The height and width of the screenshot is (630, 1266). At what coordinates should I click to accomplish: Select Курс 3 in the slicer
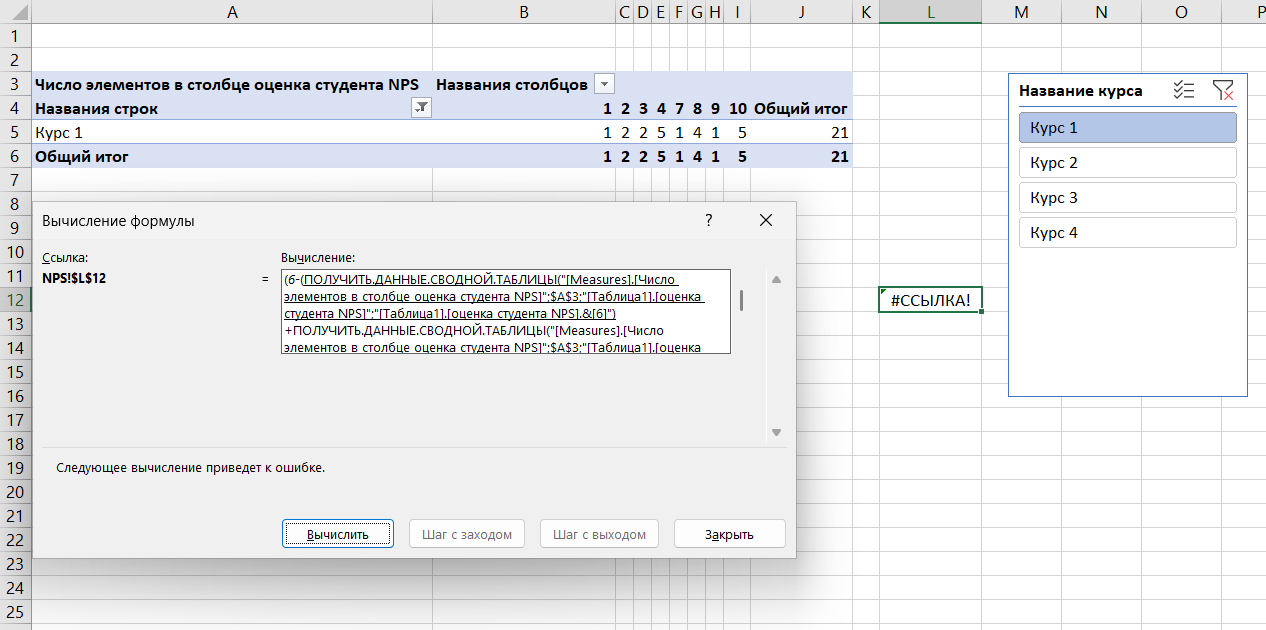1128,198
